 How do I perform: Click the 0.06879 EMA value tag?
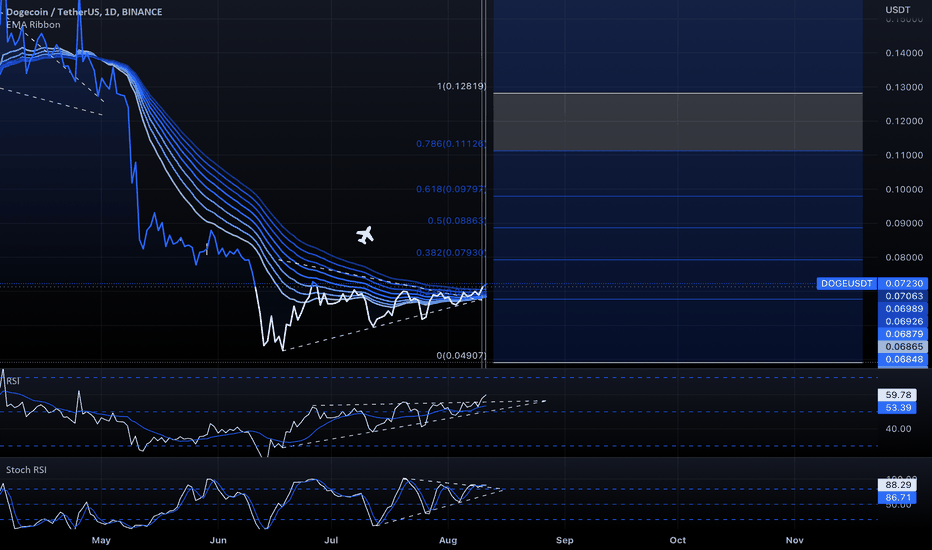[904, 334]
